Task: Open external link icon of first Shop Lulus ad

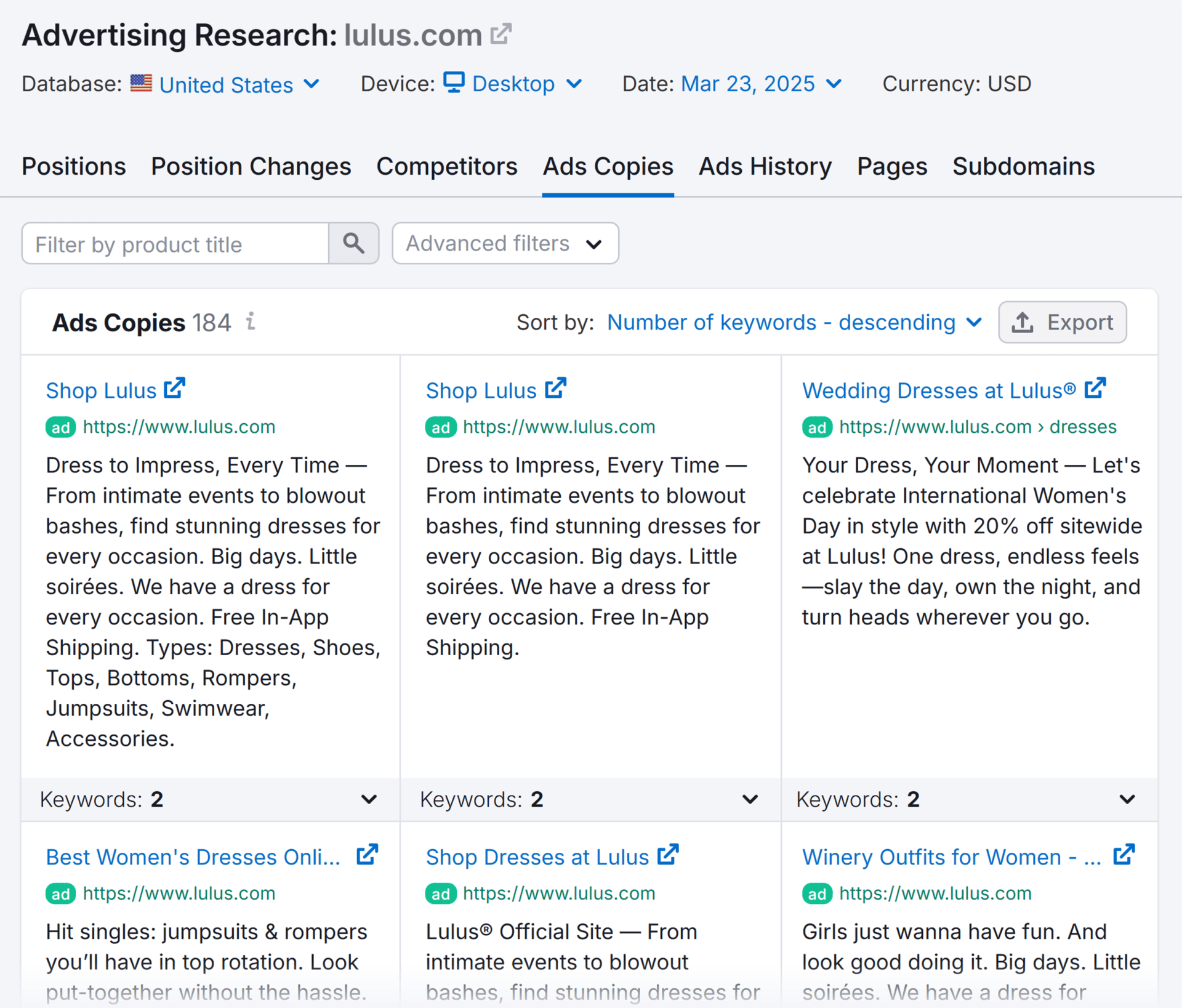Action: pyautogui.click(x=174, y=389)
